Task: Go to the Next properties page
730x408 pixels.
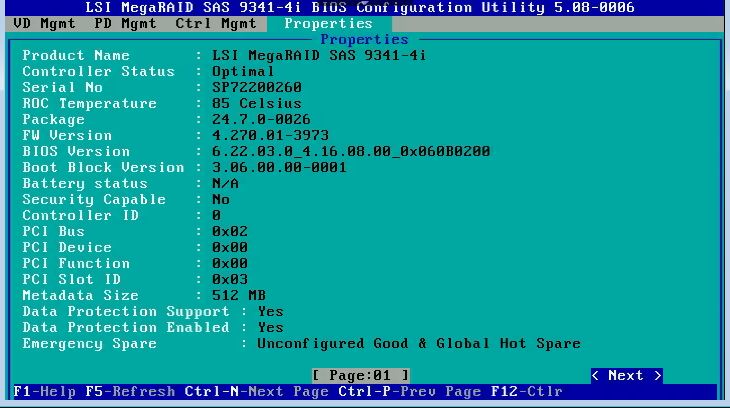Action: pyautogui.click(x=626, y=375)
